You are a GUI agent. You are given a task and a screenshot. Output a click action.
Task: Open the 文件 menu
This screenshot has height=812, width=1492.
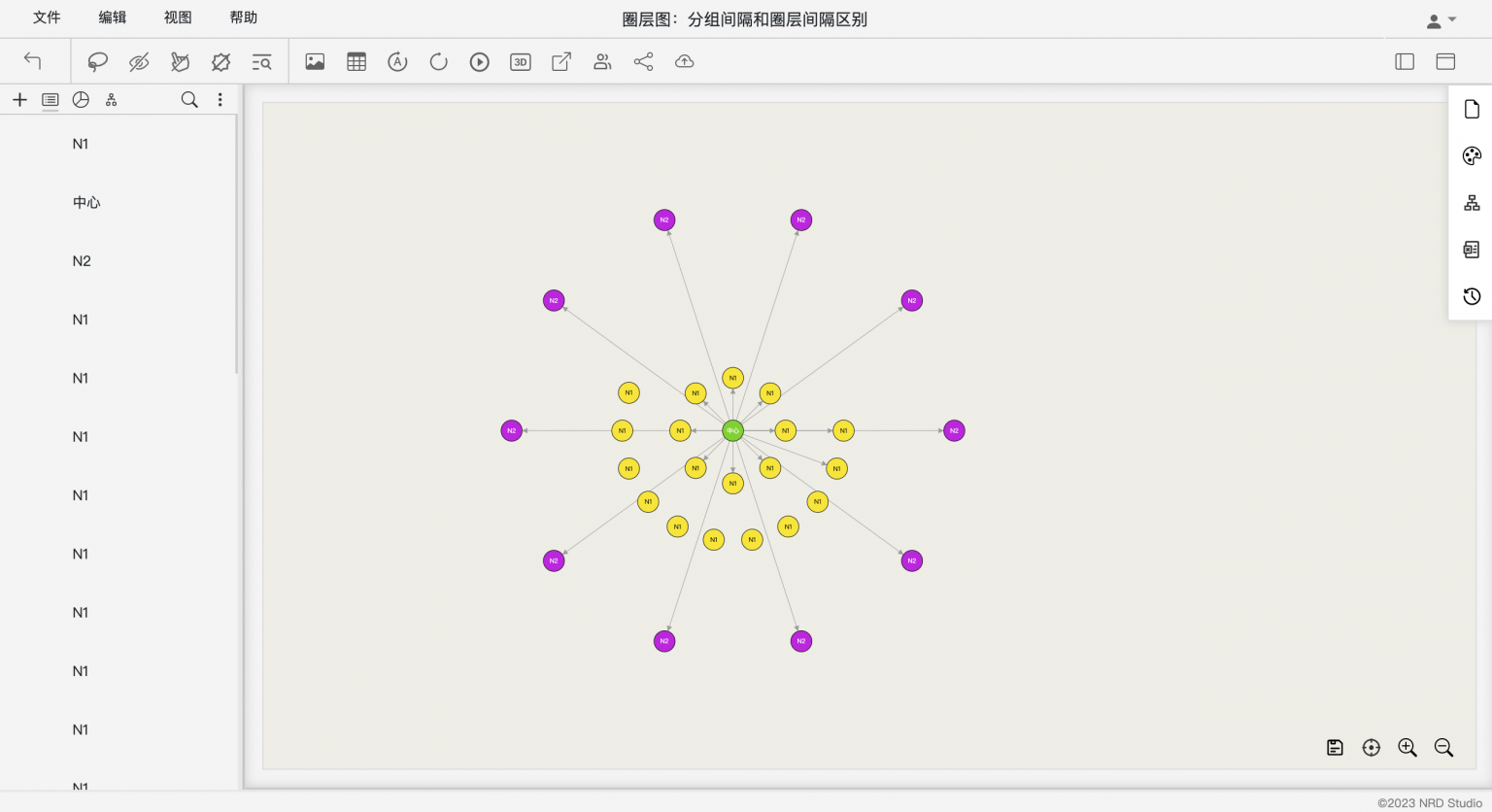(x=47, y=17)
